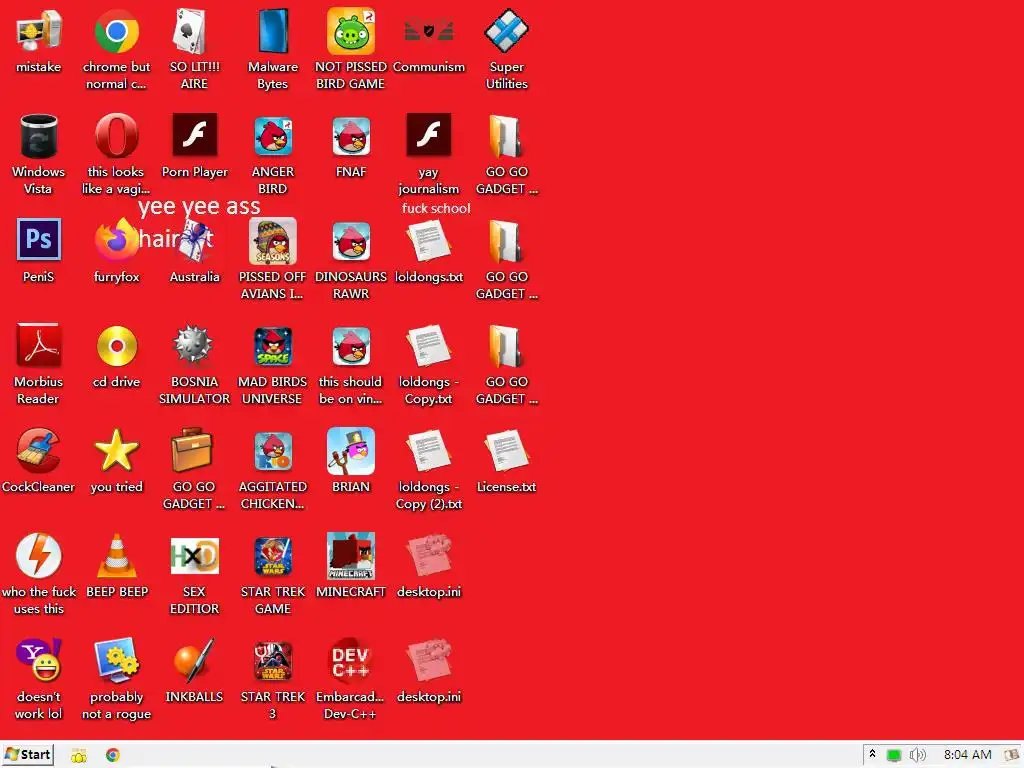Open the 'mistake' computer icon

pos(39,31)
